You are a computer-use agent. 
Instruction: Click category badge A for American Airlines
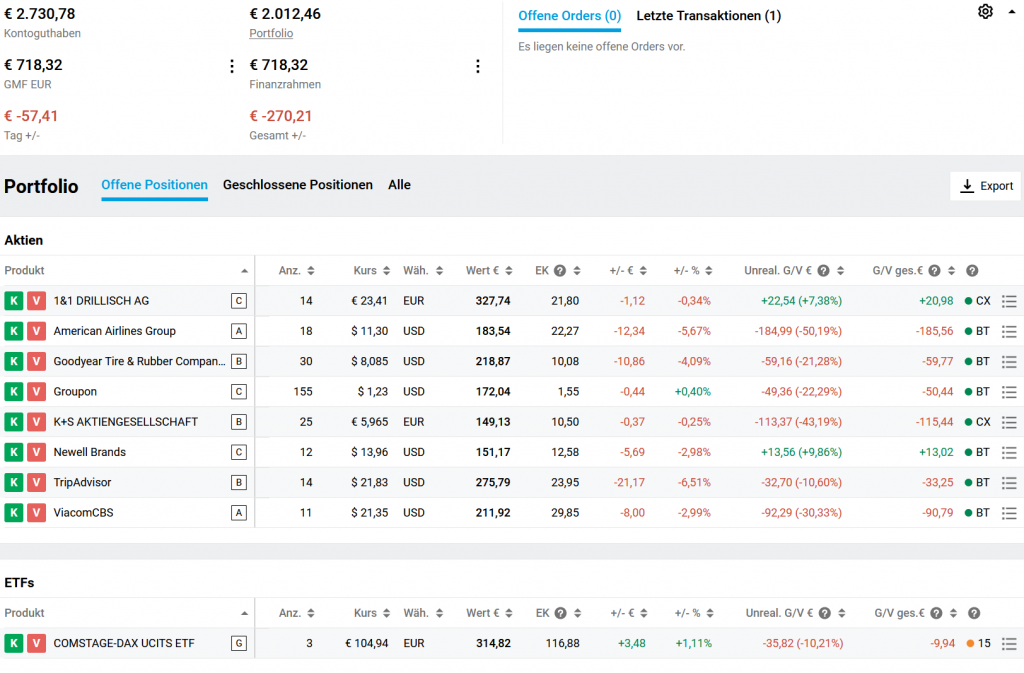(238, 331)
